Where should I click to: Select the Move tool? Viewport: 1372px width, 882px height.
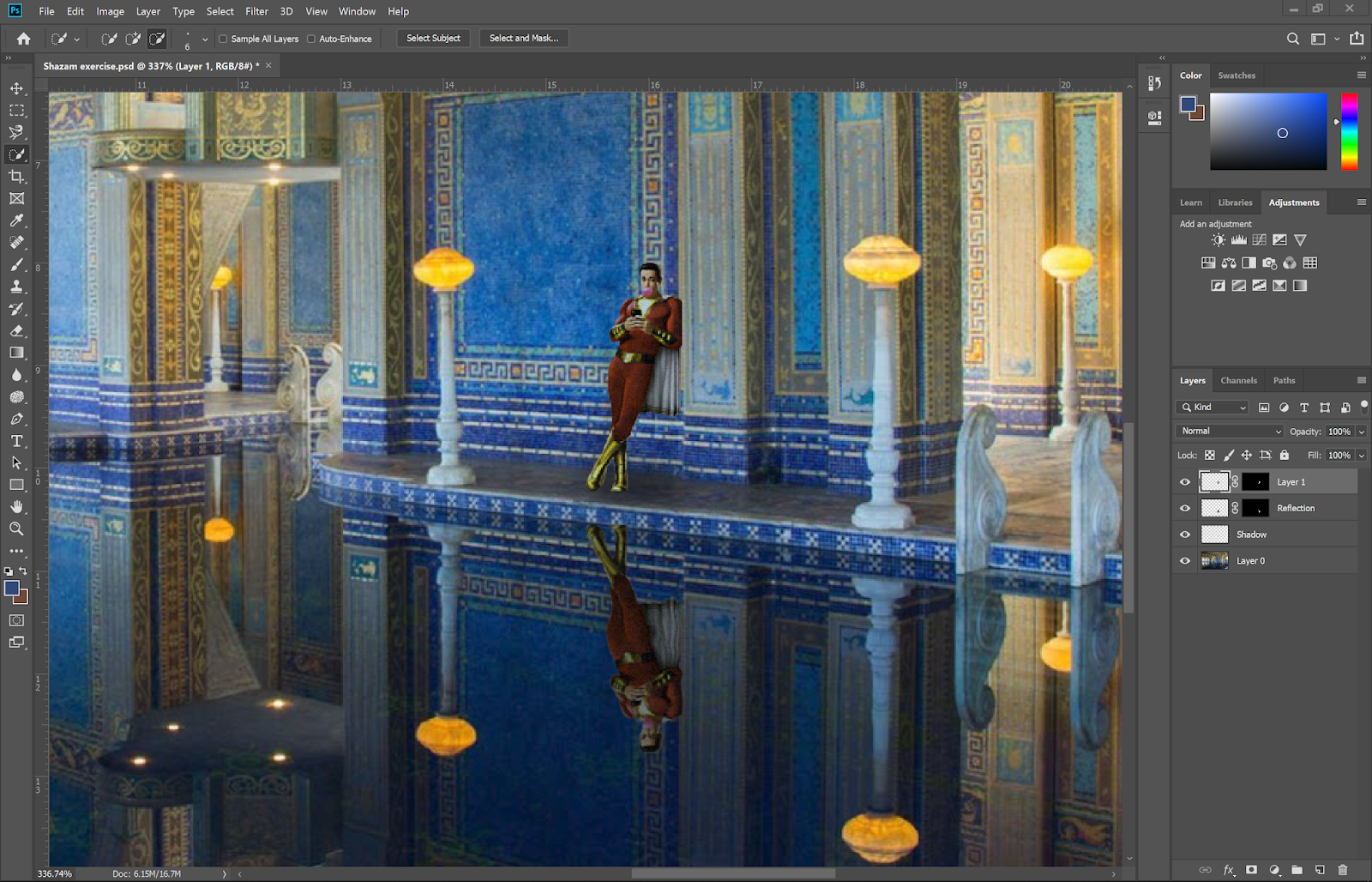(16, 88)
